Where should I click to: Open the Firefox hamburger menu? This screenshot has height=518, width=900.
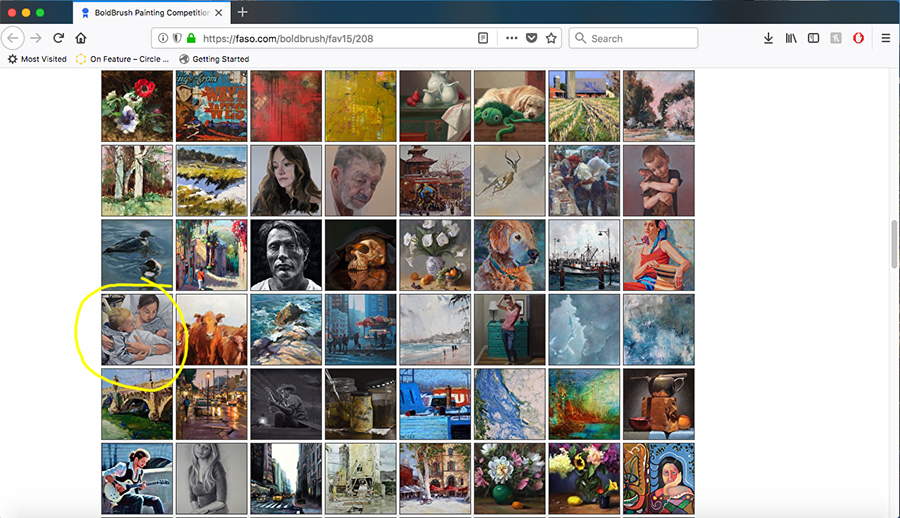pos(886,38)
